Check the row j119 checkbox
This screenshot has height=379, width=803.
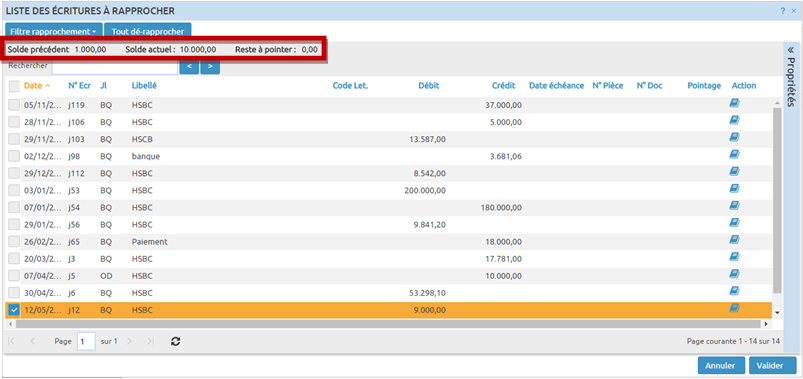14,106
